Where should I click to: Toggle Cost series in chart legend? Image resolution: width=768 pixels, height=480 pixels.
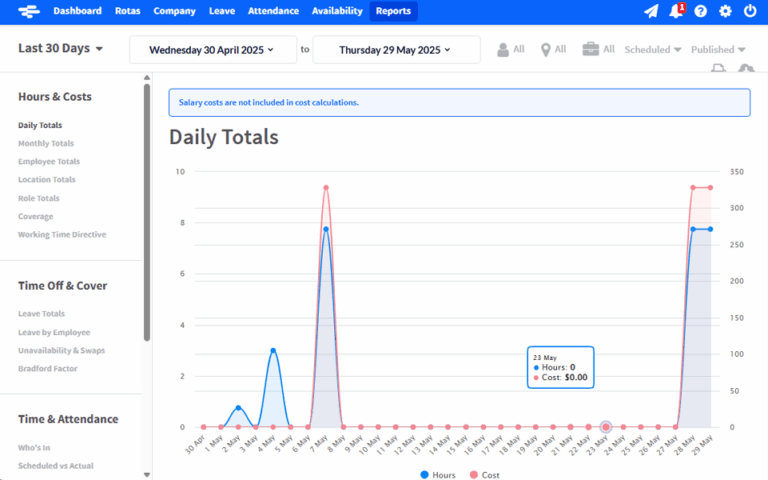484,474
